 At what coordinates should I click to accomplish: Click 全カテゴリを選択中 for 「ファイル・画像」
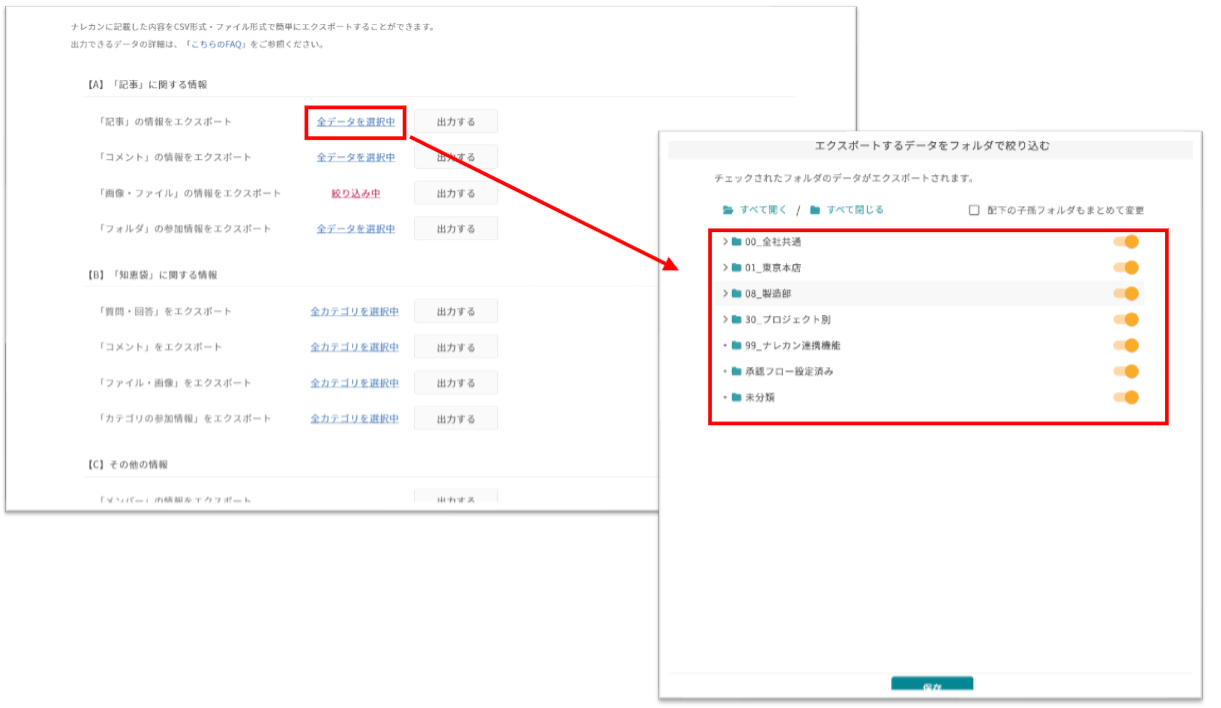[354, 384]
